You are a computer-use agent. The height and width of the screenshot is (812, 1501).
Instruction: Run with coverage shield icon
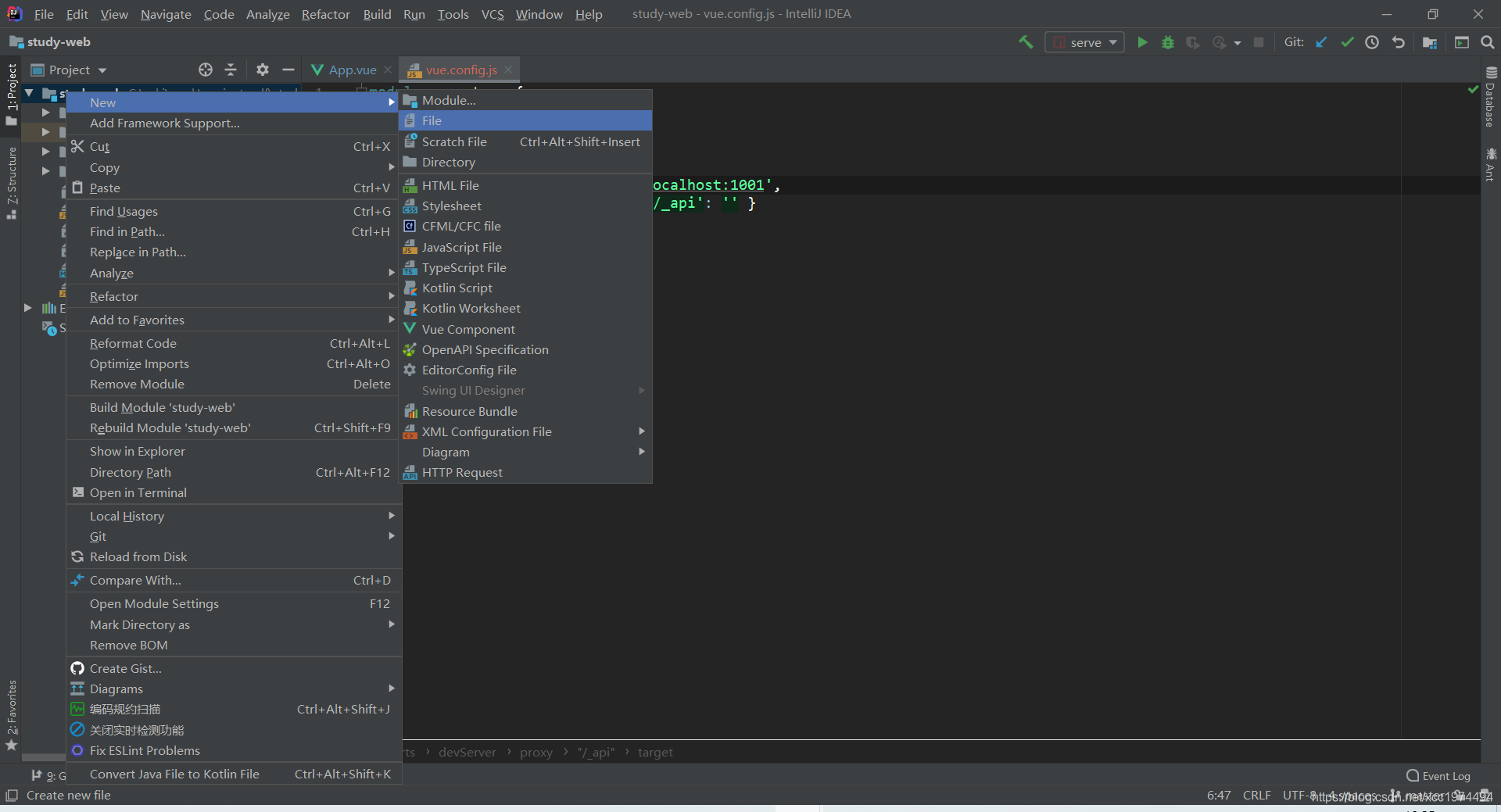tap(1193, 42)
